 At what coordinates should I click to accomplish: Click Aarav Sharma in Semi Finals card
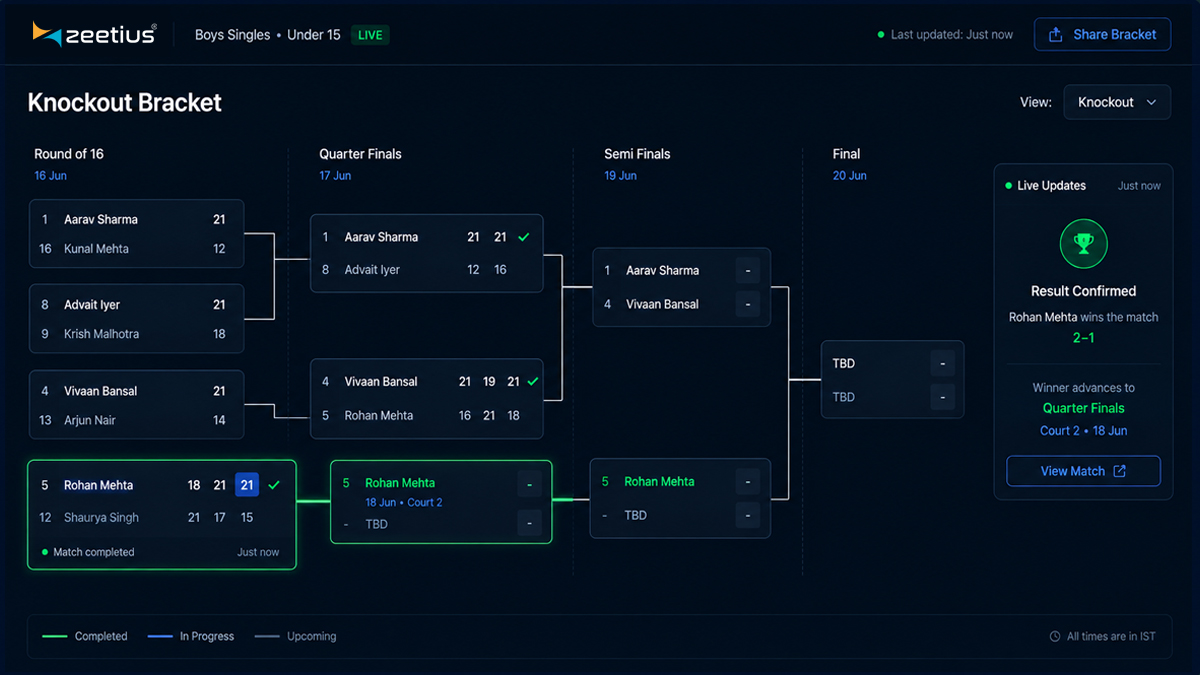pyautogui.click(x=663, y=271)
